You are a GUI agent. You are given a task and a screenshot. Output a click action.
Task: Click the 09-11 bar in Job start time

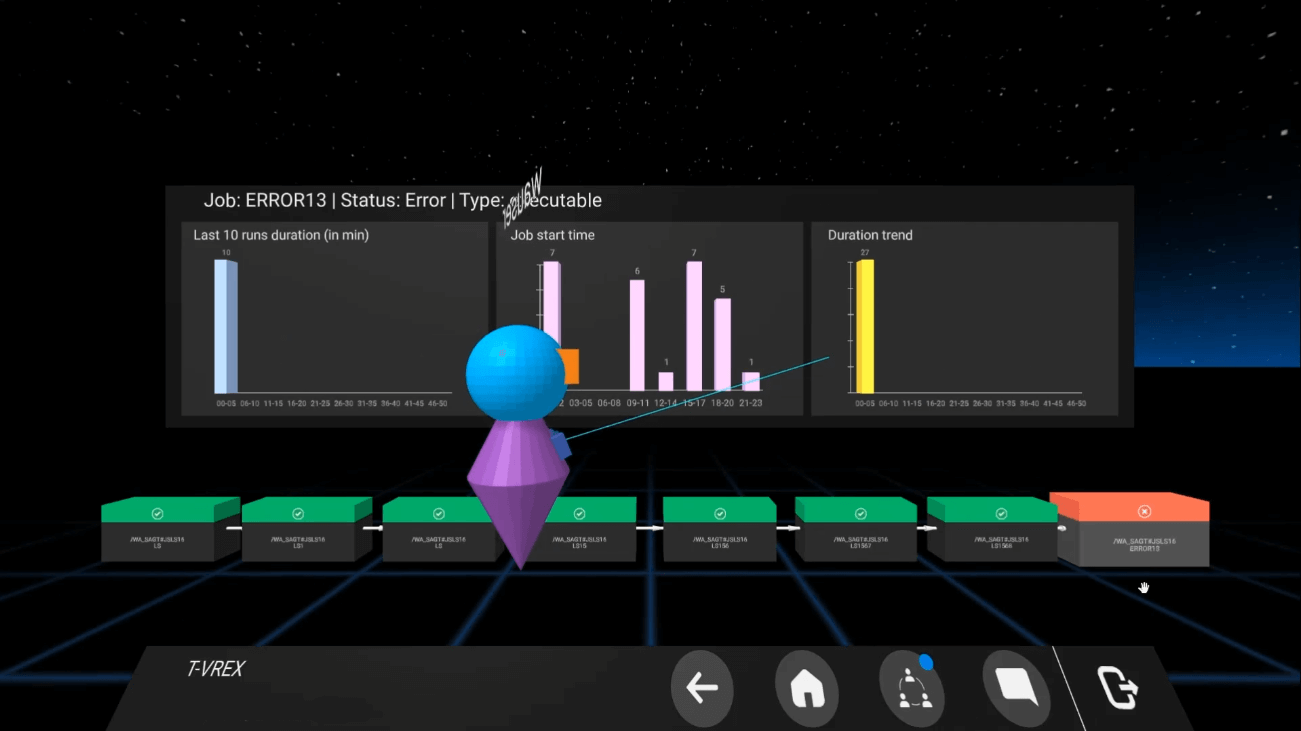point(637,335)
